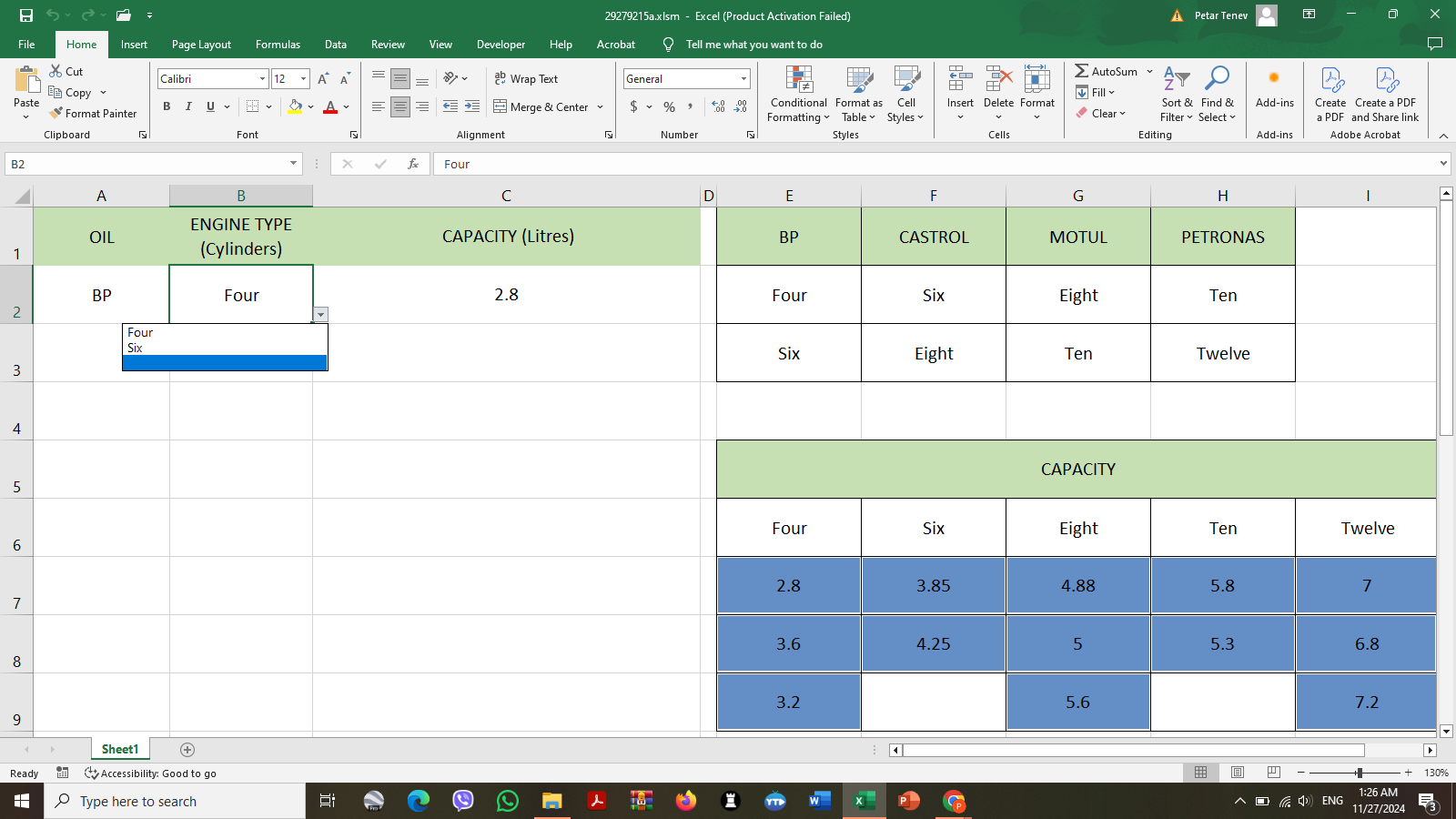This screenshot has height=819, width=1456.
Task: Click the Insert Function fx icon
Action: click(413, 164)
